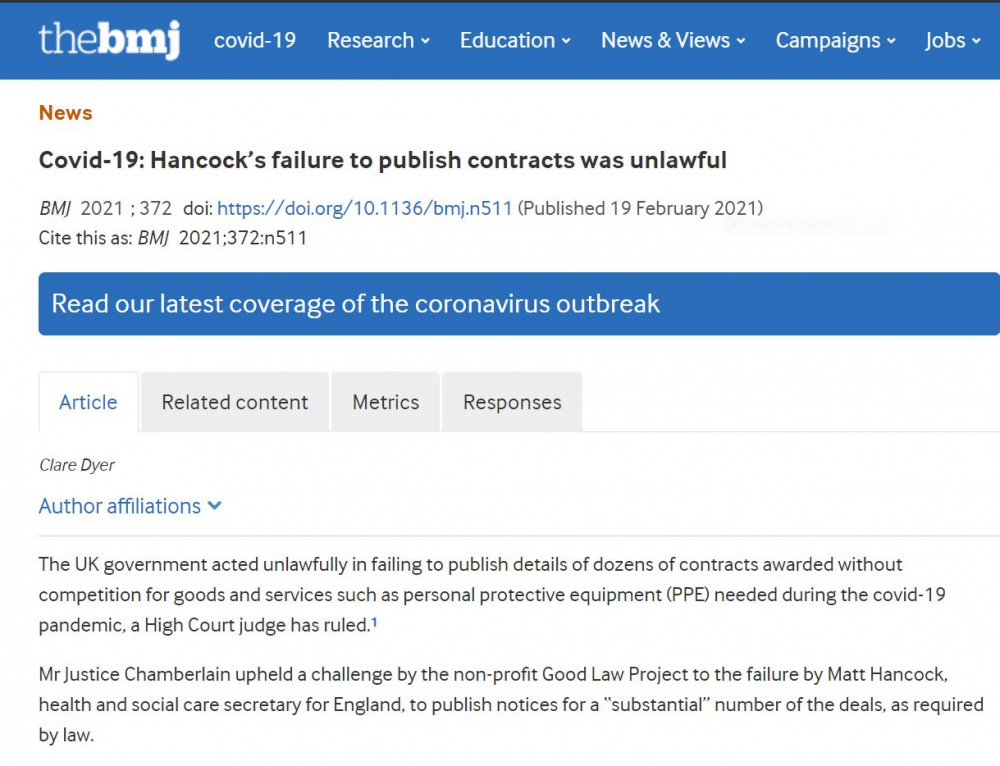1000x766 pixels.
Task: Expand the Education dropdown menu
Action: pyautogui.click(x=515, y=40)
